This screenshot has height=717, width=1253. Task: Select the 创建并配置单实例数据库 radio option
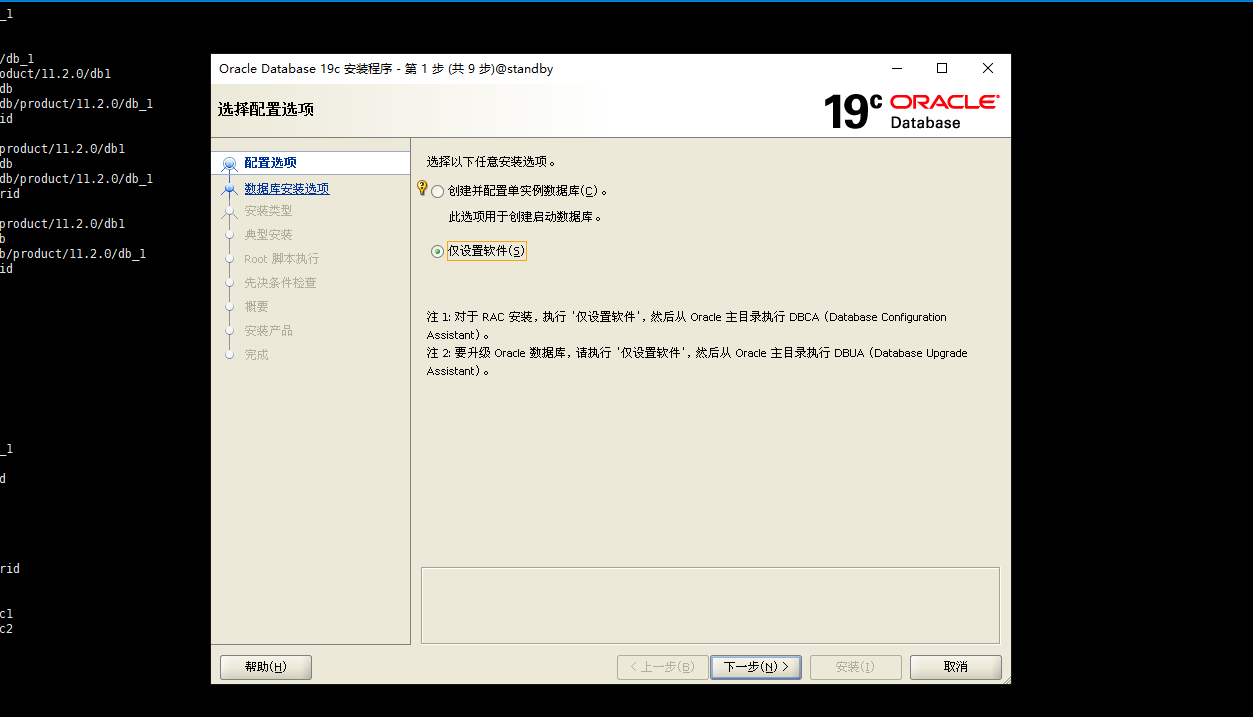click(x=438, y=192)
